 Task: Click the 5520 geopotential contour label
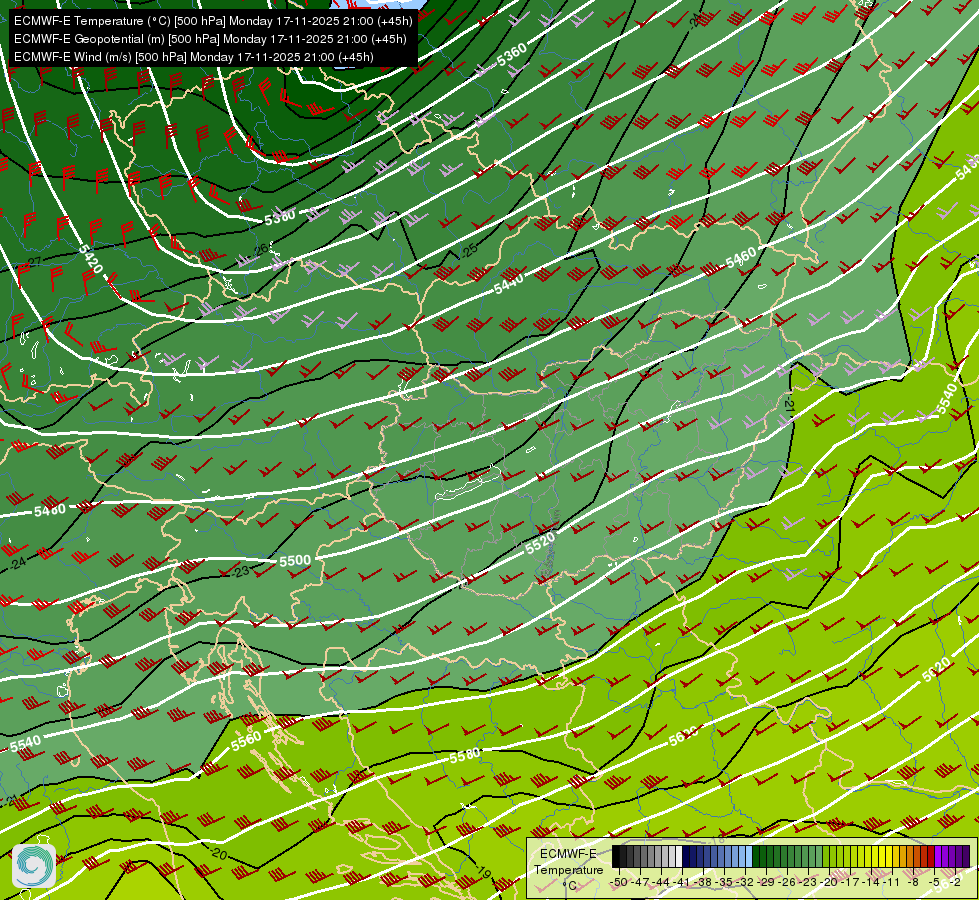(x=540, y=543)
